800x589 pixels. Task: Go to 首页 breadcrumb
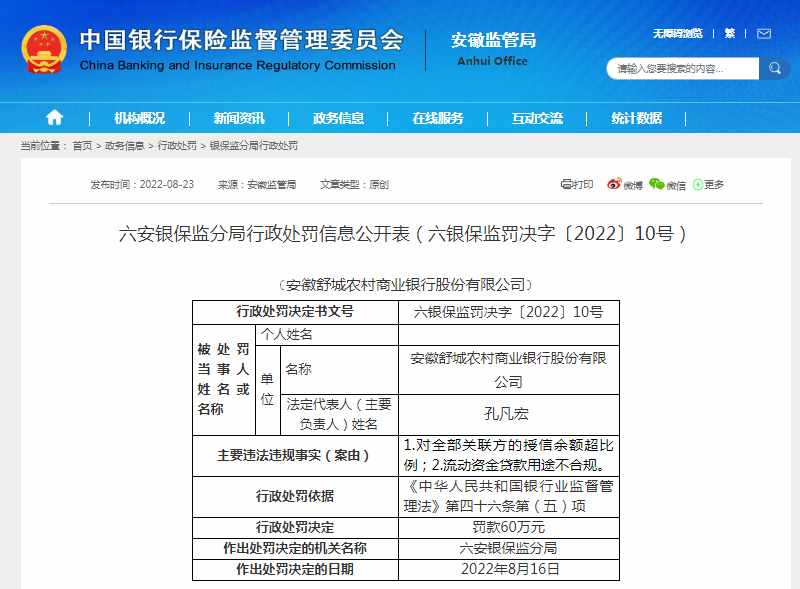[x=82, y=146]
